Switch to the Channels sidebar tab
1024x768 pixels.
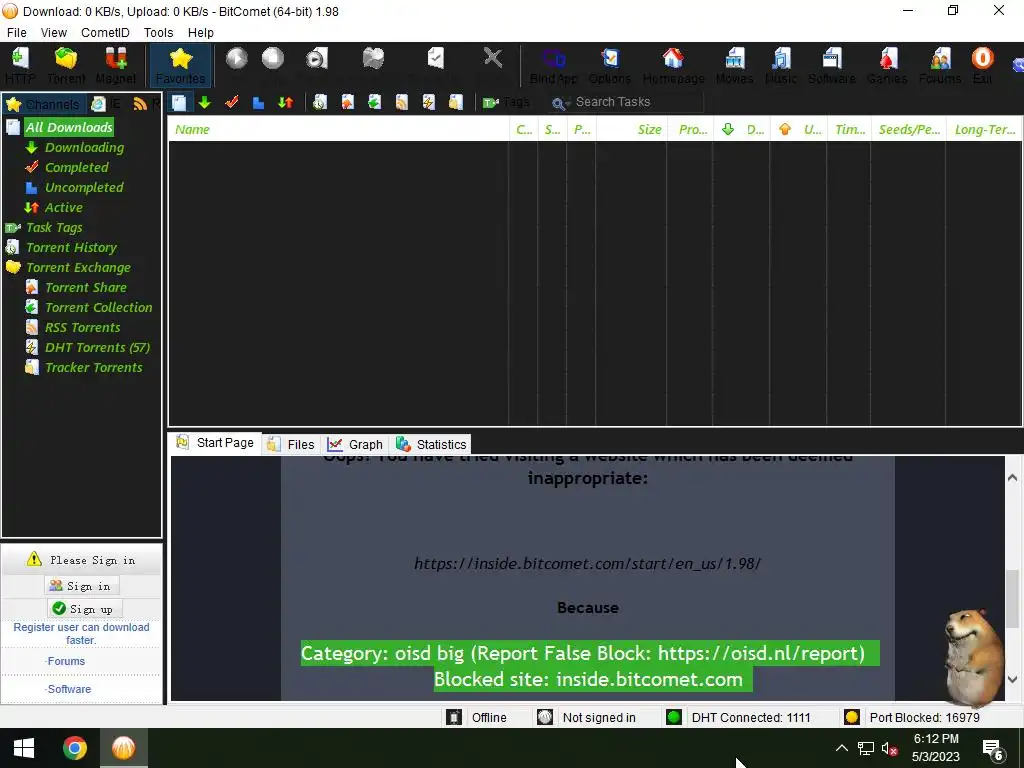coord(43,104)
